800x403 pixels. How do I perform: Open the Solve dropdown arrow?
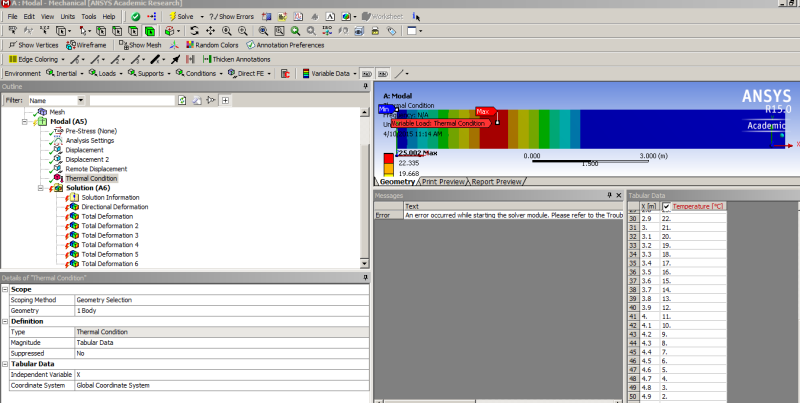202,17
